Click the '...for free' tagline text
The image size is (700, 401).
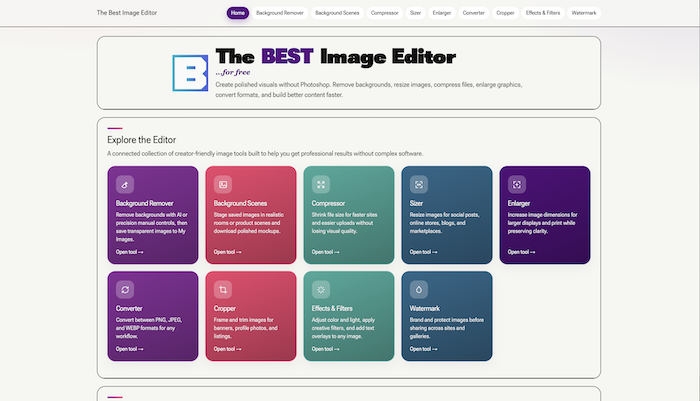(233, 72)
